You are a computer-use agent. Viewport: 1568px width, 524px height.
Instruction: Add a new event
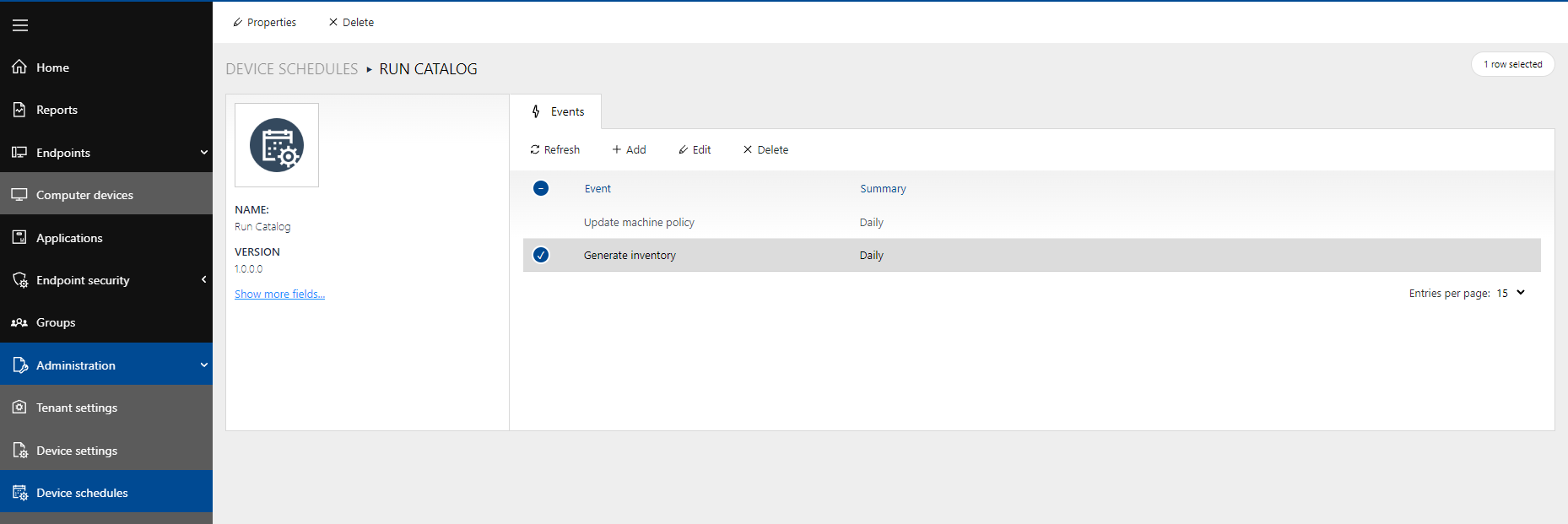629,149
